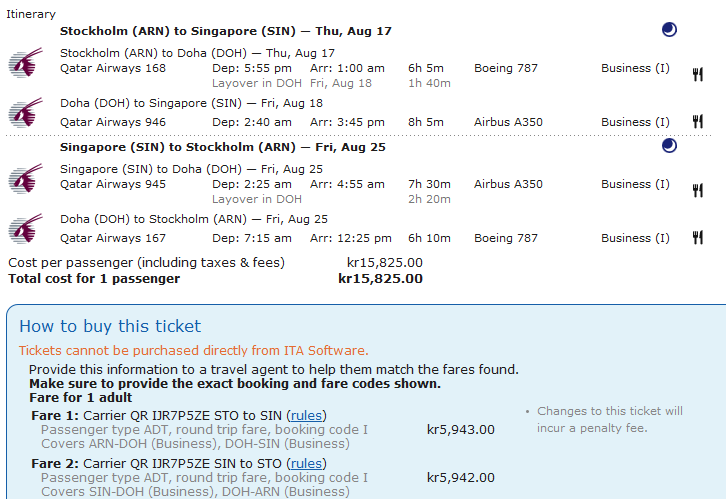The image size is (726, 499).
Task: Click the meal icon for Qatar Airways 168
Action: point(698,73)
